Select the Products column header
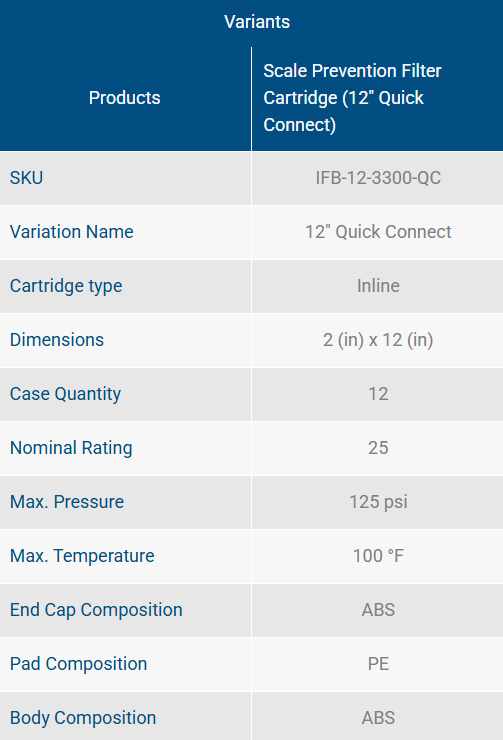 (125, 98)
